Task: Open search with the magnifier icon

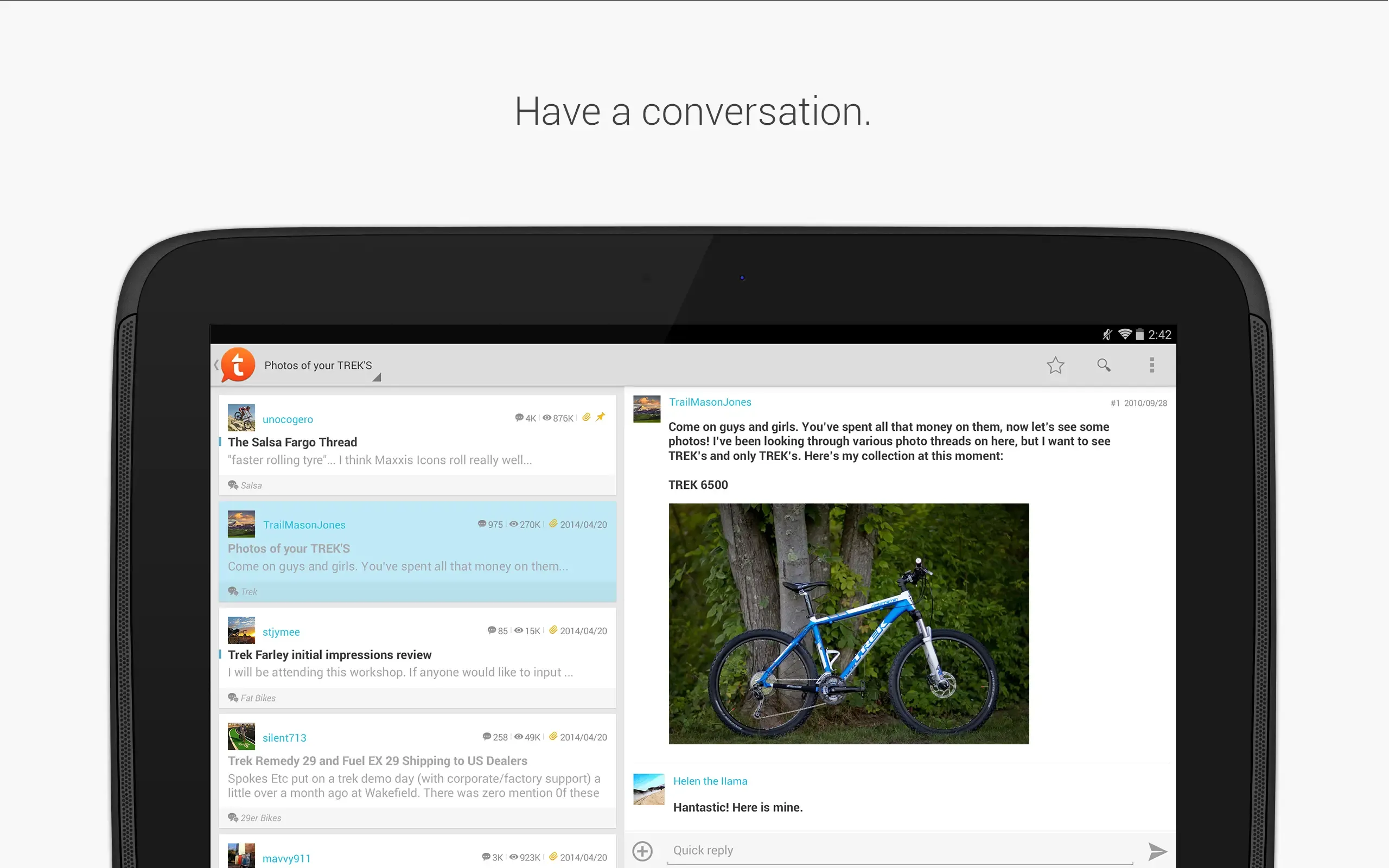Action: point(1103,365)
